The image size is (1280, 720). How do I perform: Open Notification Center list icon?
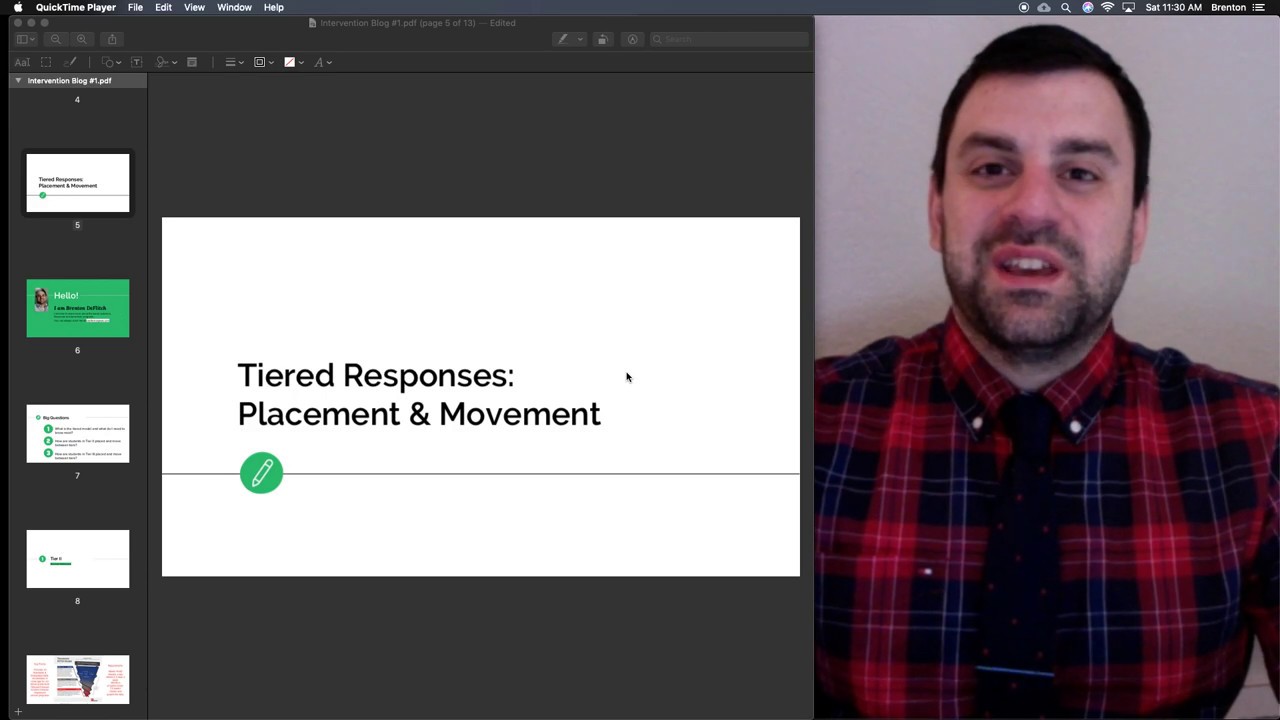point(1259,7)
